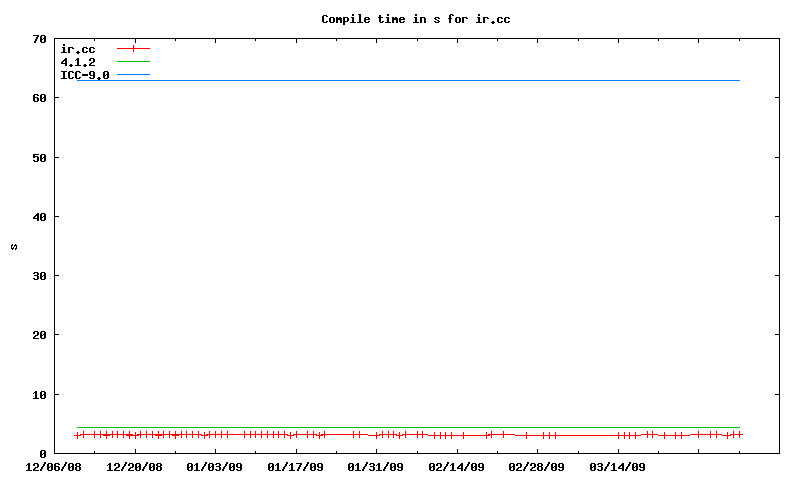The width and height of the screenshot is (800, 480).
Task: Click the 70 tick on the y-axis
Action: (40, 39)
